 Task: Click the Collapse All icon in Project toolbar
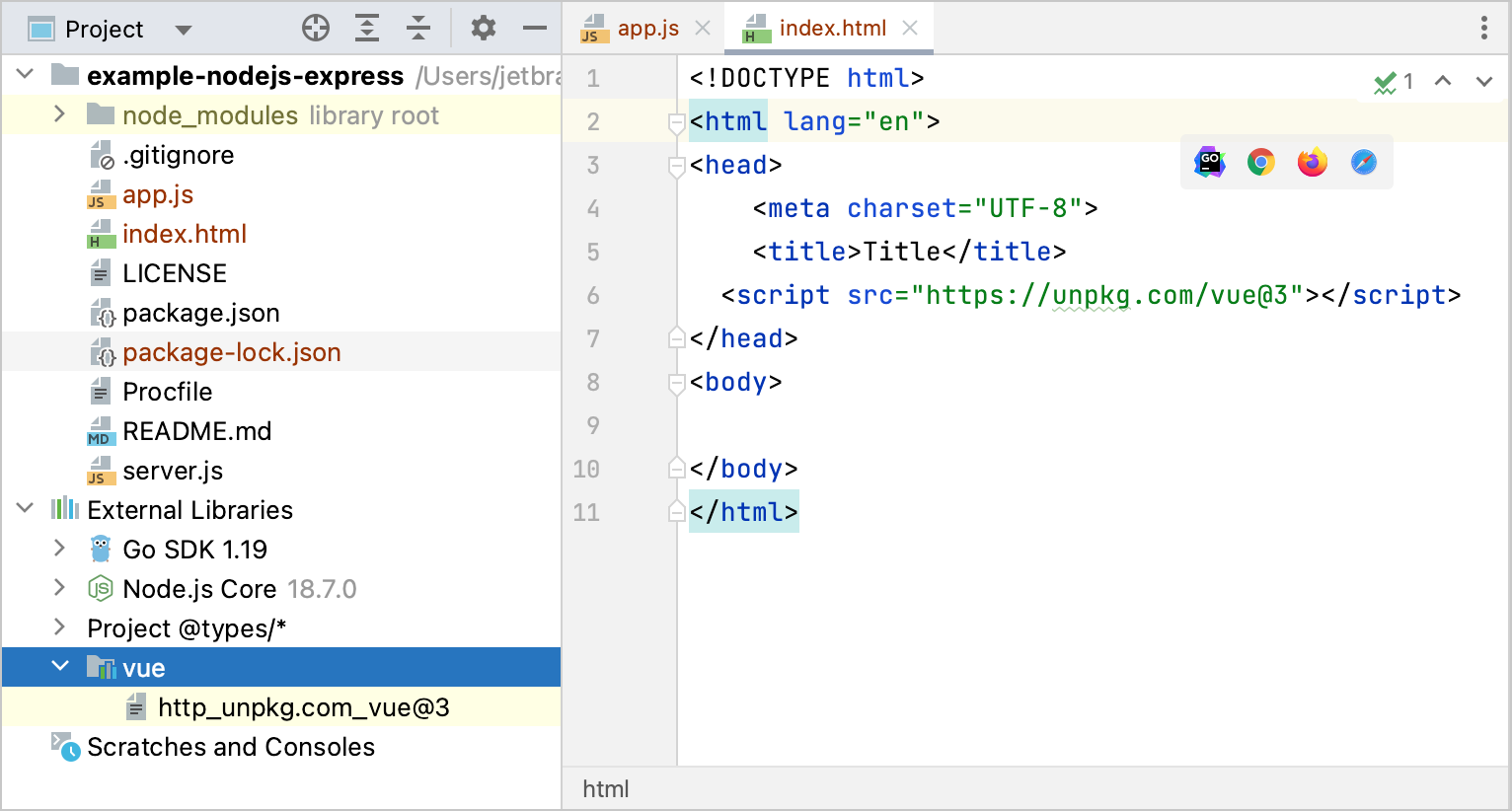pos(418,28)
